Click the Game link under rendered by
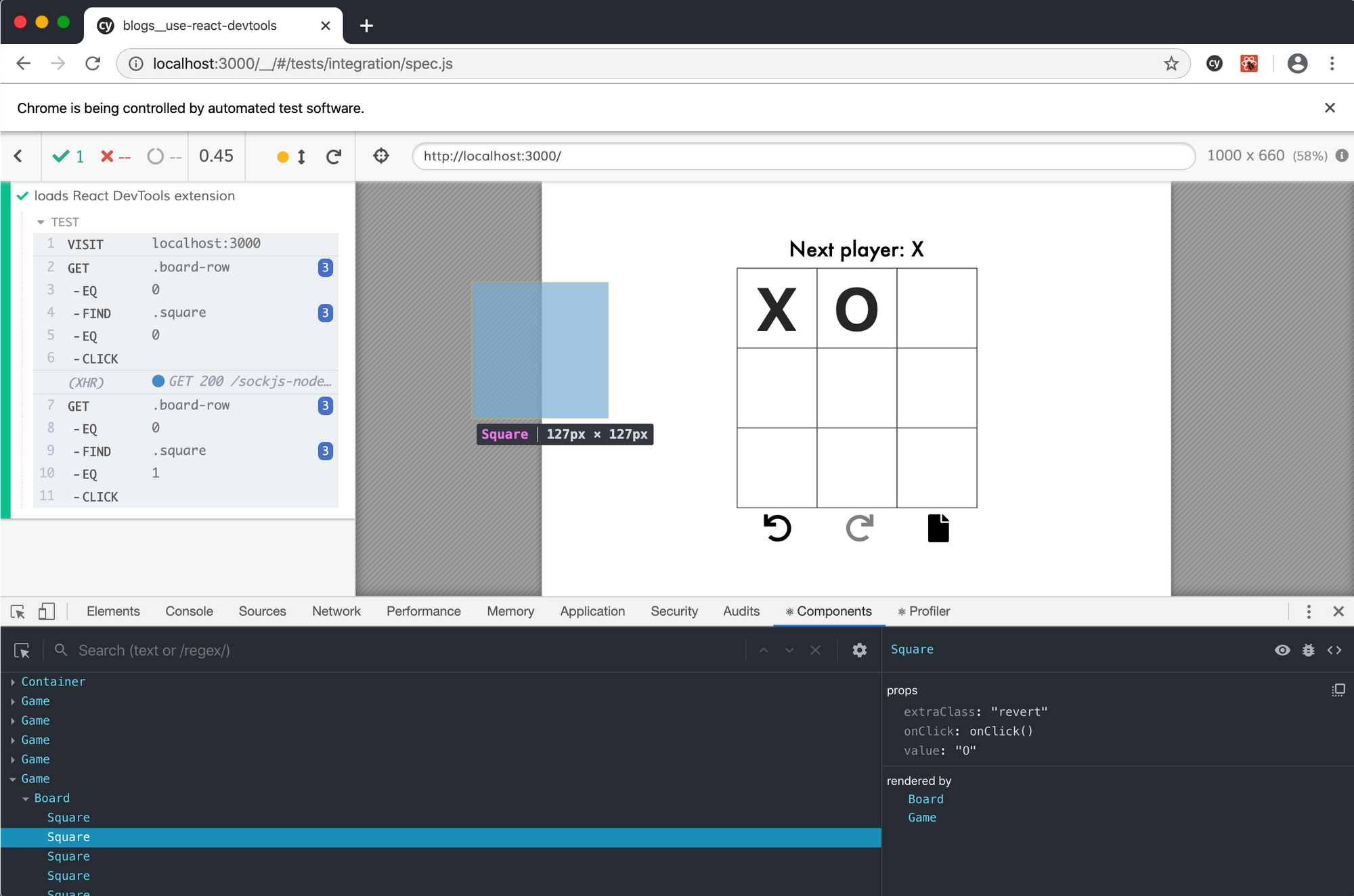 [x=922, y=817]
